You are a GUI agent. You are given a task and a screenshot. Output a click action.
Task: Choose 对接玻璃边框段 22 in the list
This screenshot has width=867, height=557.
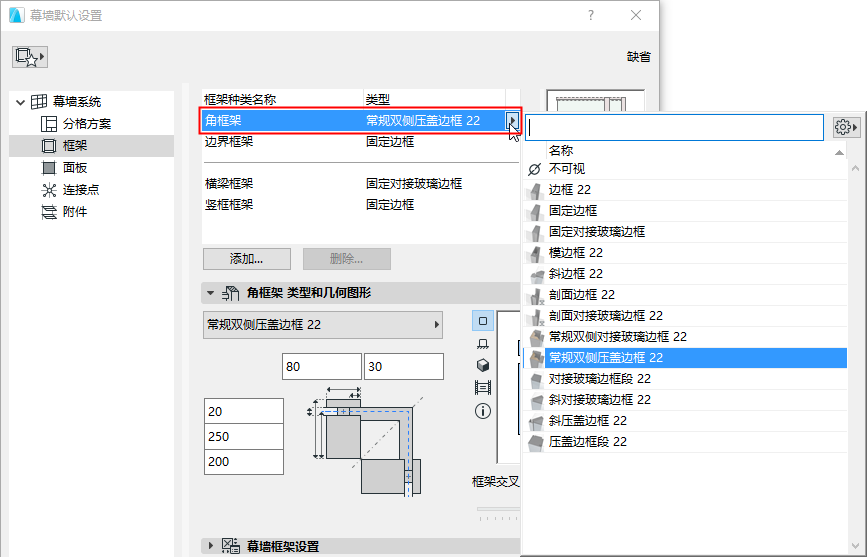click(x=685, y=379)
